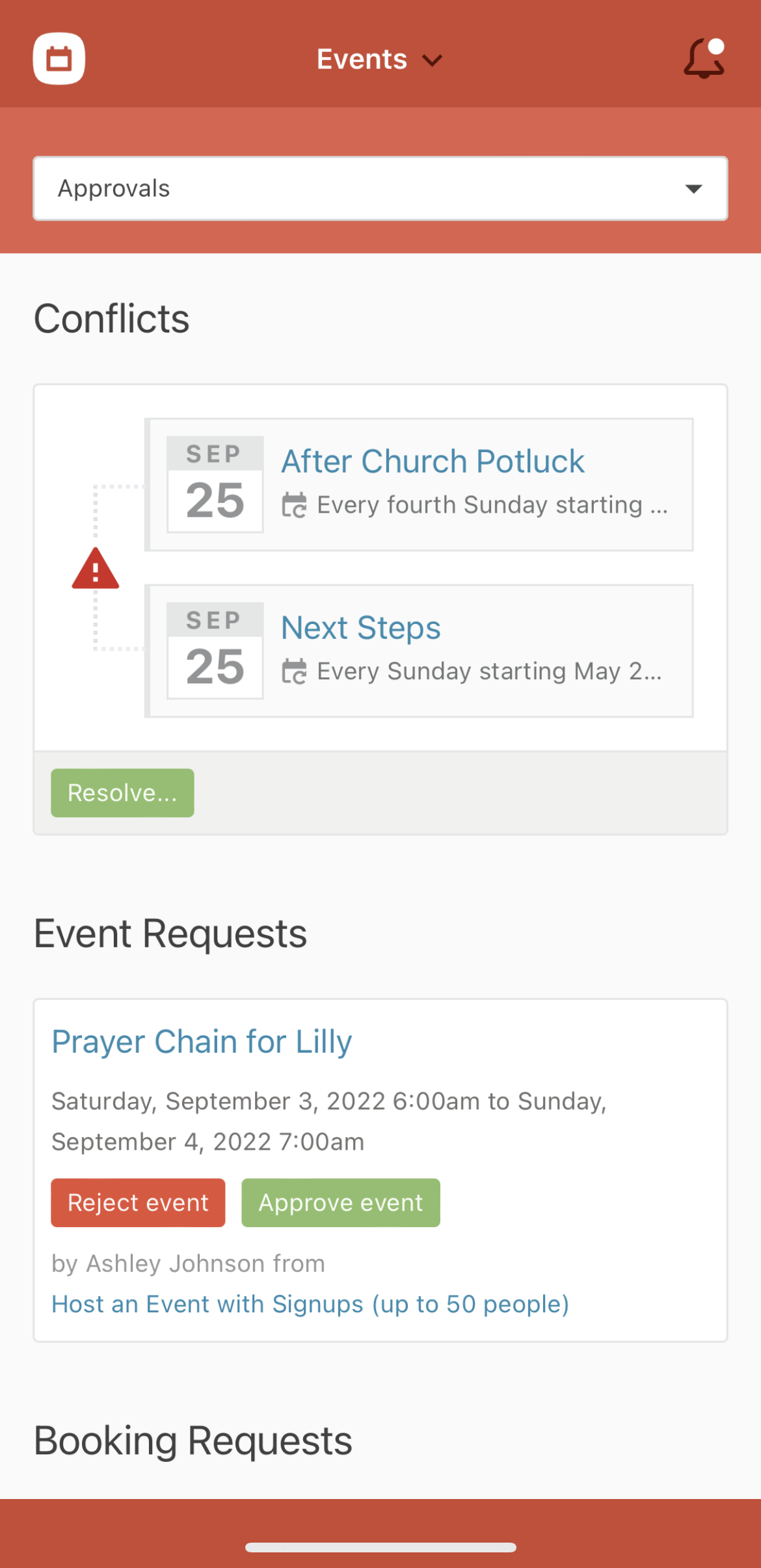Tap the calendar app logo icon
Viewport: 761px width, 1568px height.
pos(59,59)
